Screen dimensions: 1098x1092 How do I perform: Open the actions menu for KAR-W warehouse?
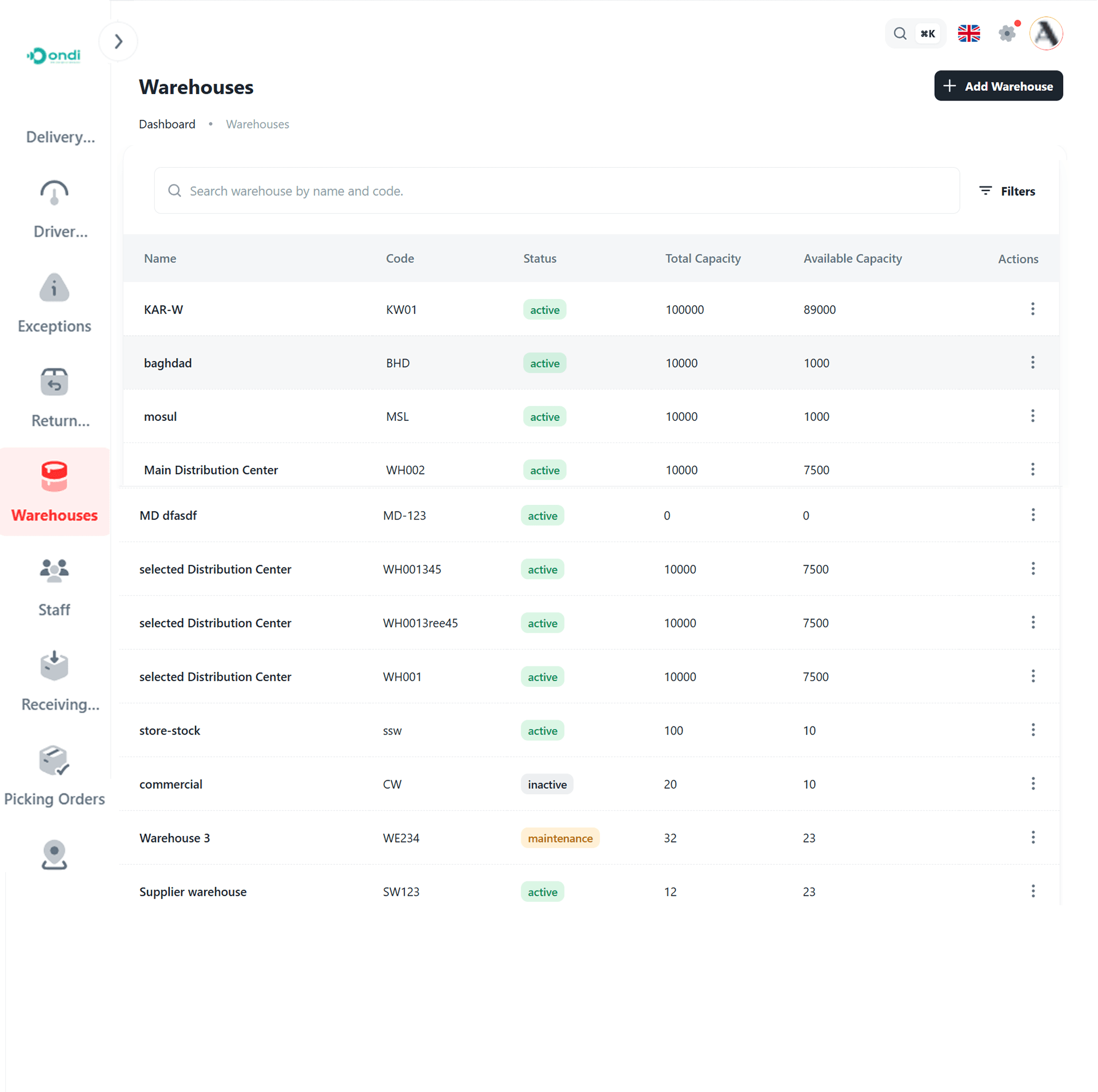pos(1032,308)
